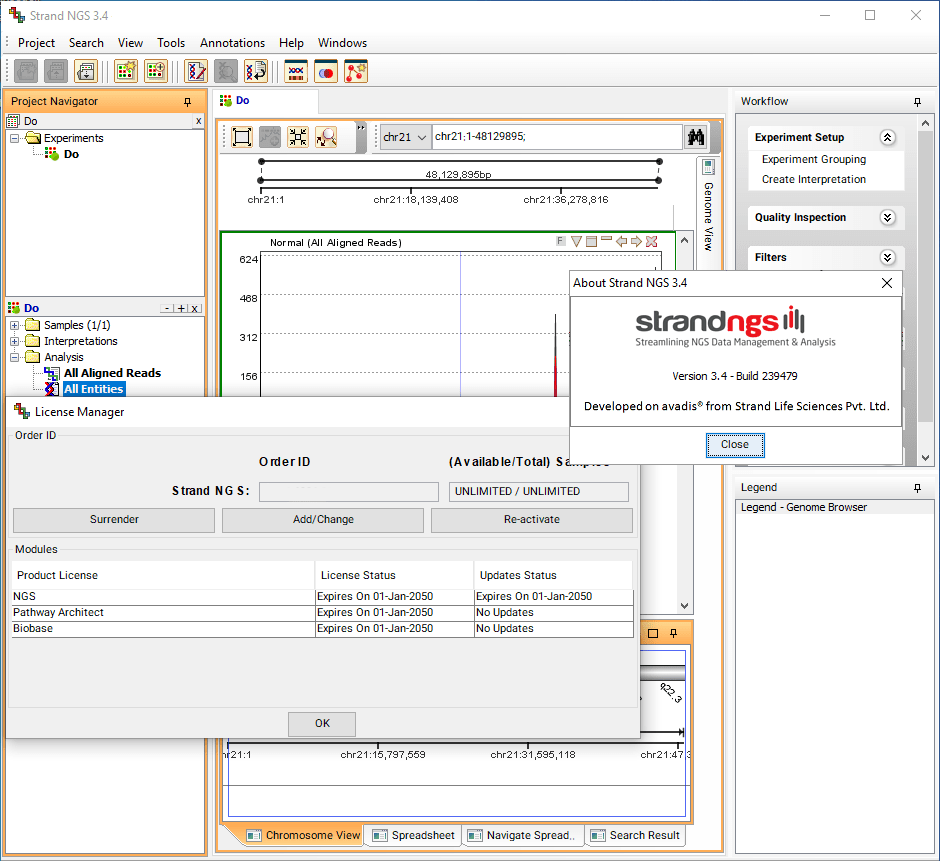Click the genome range slider left endpoint handle
The image size is (940, 861).
(261, 162)
